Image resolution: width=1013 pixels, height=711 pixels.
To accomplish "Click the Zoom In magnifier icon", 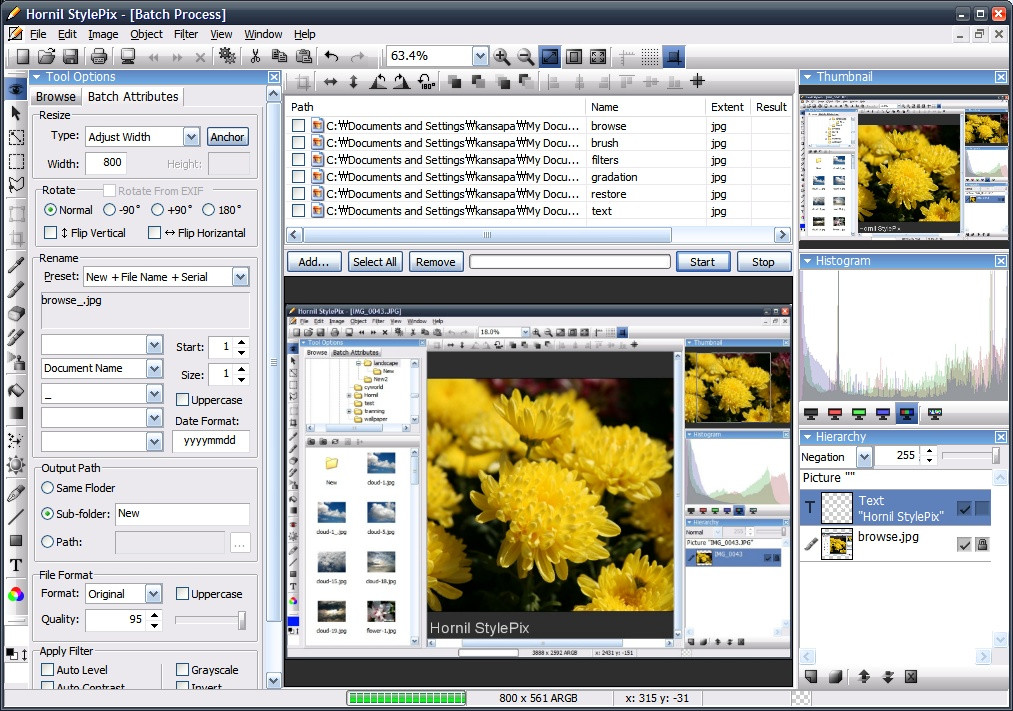I will pos(502,57).
